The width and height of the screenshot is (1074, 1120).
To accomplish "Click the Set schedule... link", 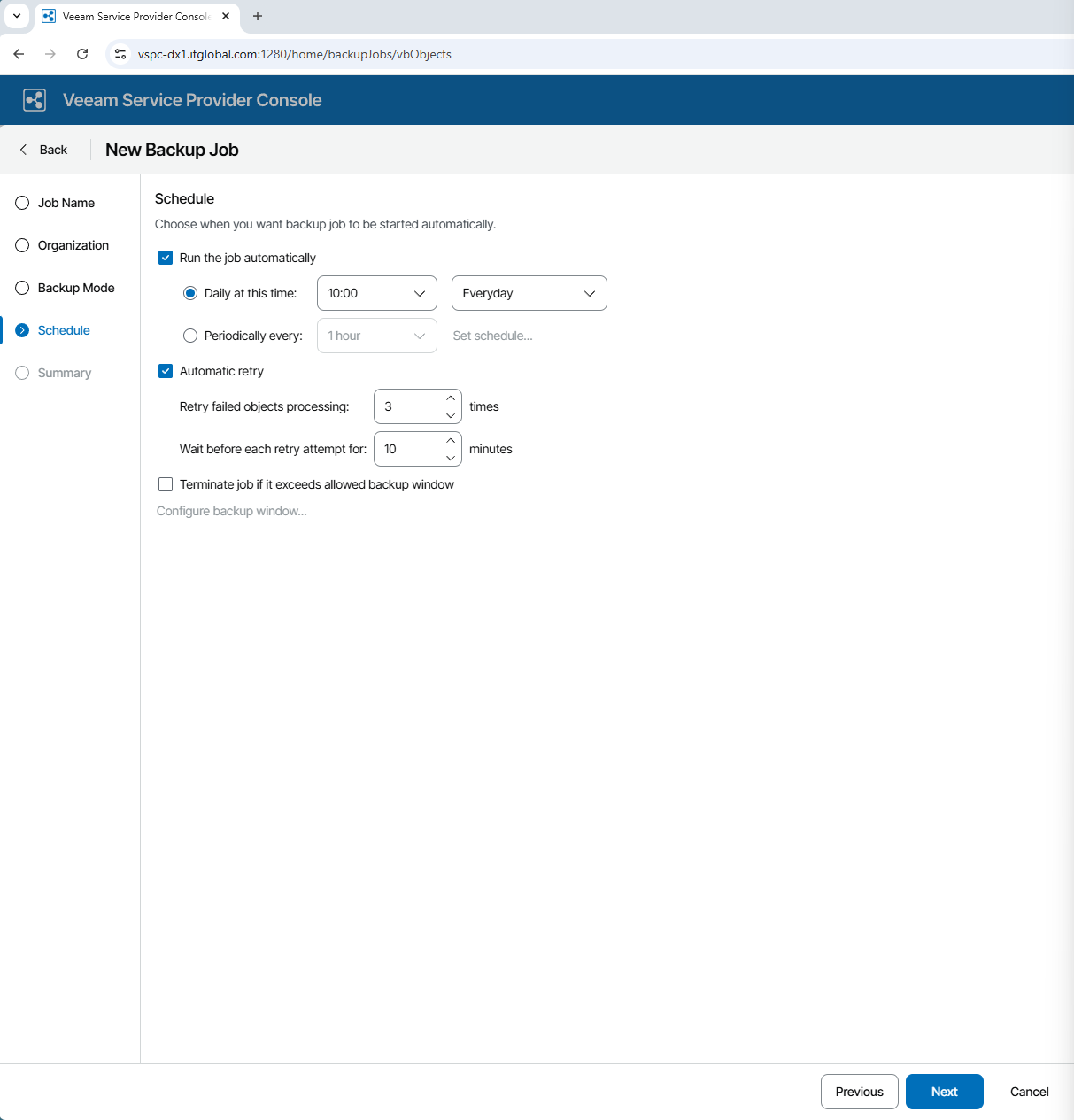I will [x=492, y=336].
